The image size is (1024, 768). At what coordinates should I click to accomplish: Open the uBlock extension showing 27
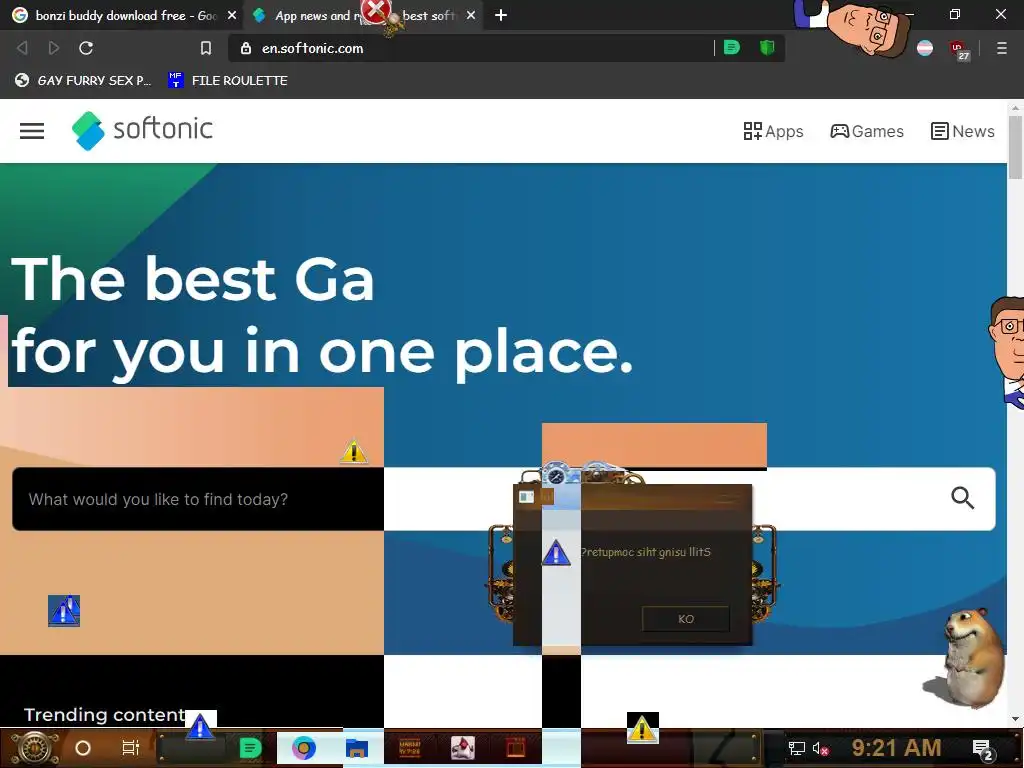coord(959,50)
